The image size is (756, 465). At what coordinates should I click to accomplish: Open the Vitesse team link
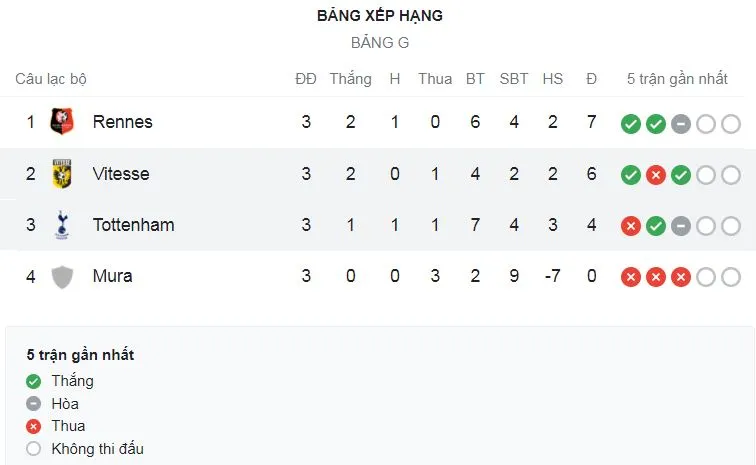pyautogui.click(x=120, y=174)
